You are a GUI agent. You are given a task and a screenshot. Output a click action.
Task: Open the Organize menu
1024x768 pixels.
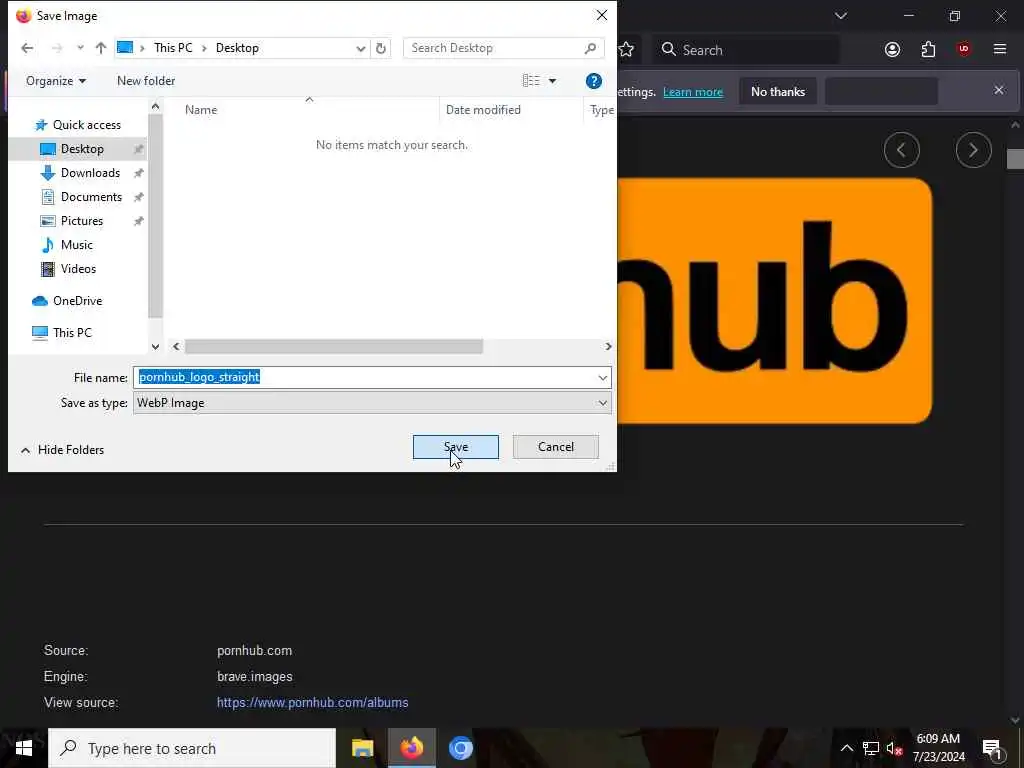tap(56, 81)
